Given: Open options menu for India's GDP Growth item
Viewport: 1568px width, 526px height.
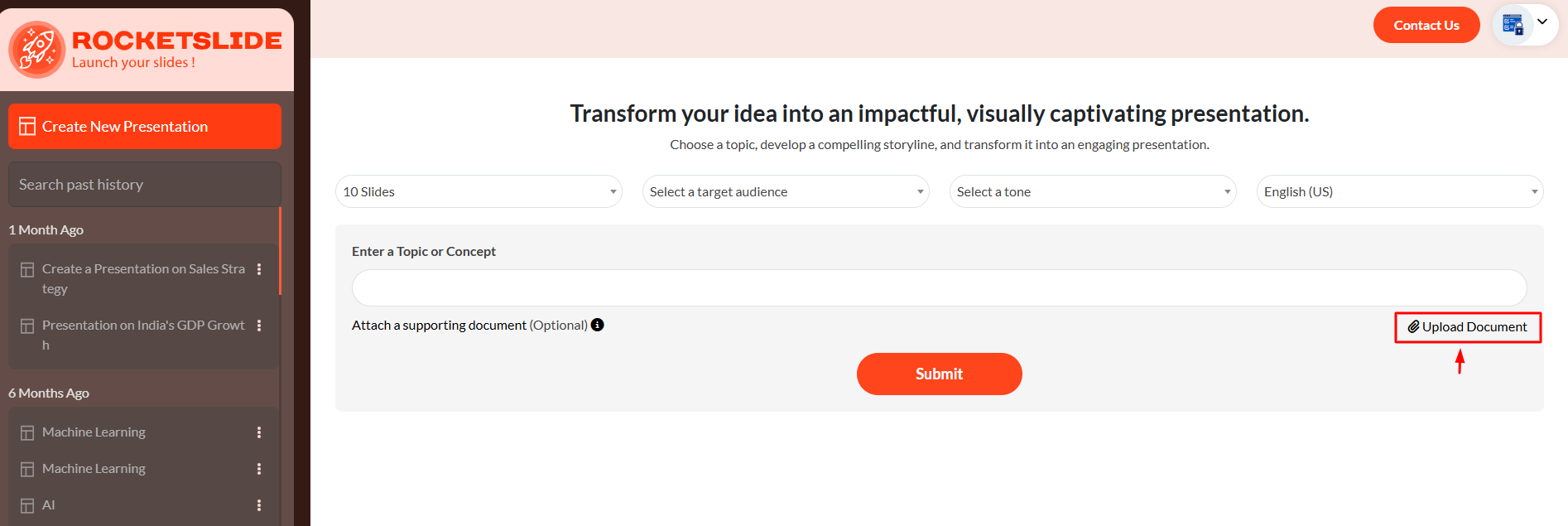Looking at the screenshot, I should click(259, 326).
